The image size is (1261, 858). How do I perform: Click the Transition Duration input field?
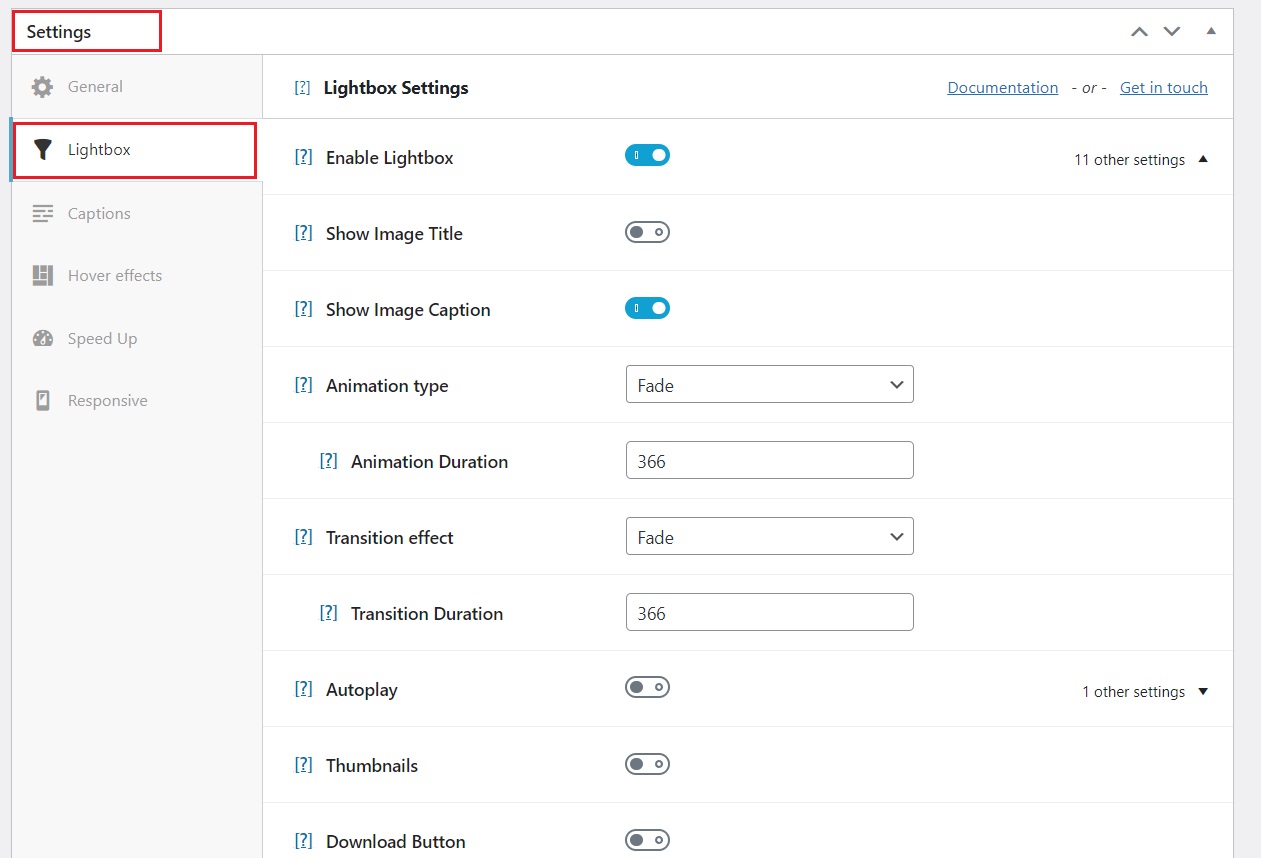tap(769, 613)
